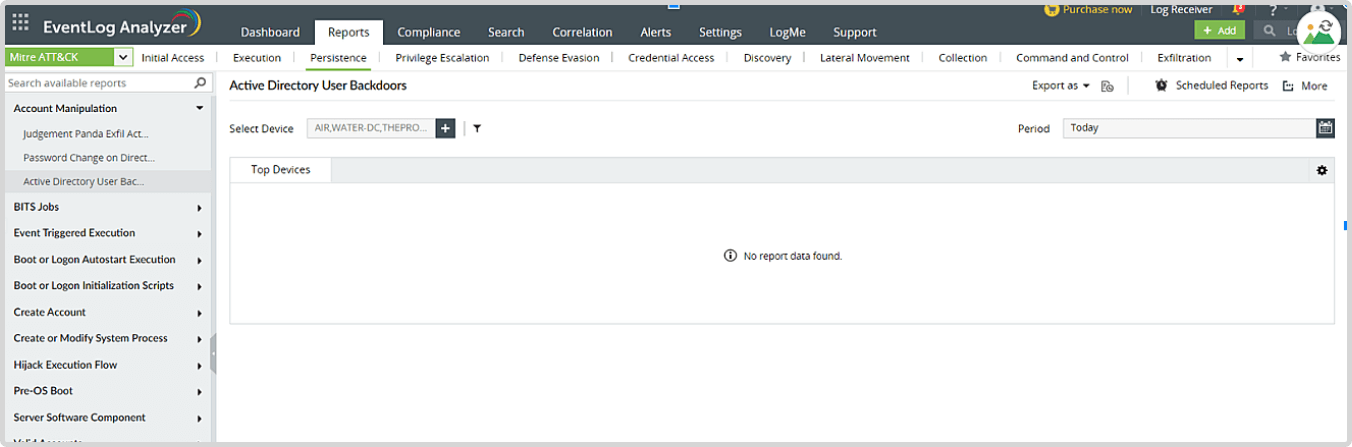Screen dimensions: 1352x447
Task: Select the Command and Control tactic
Action: coord(1072,58)
